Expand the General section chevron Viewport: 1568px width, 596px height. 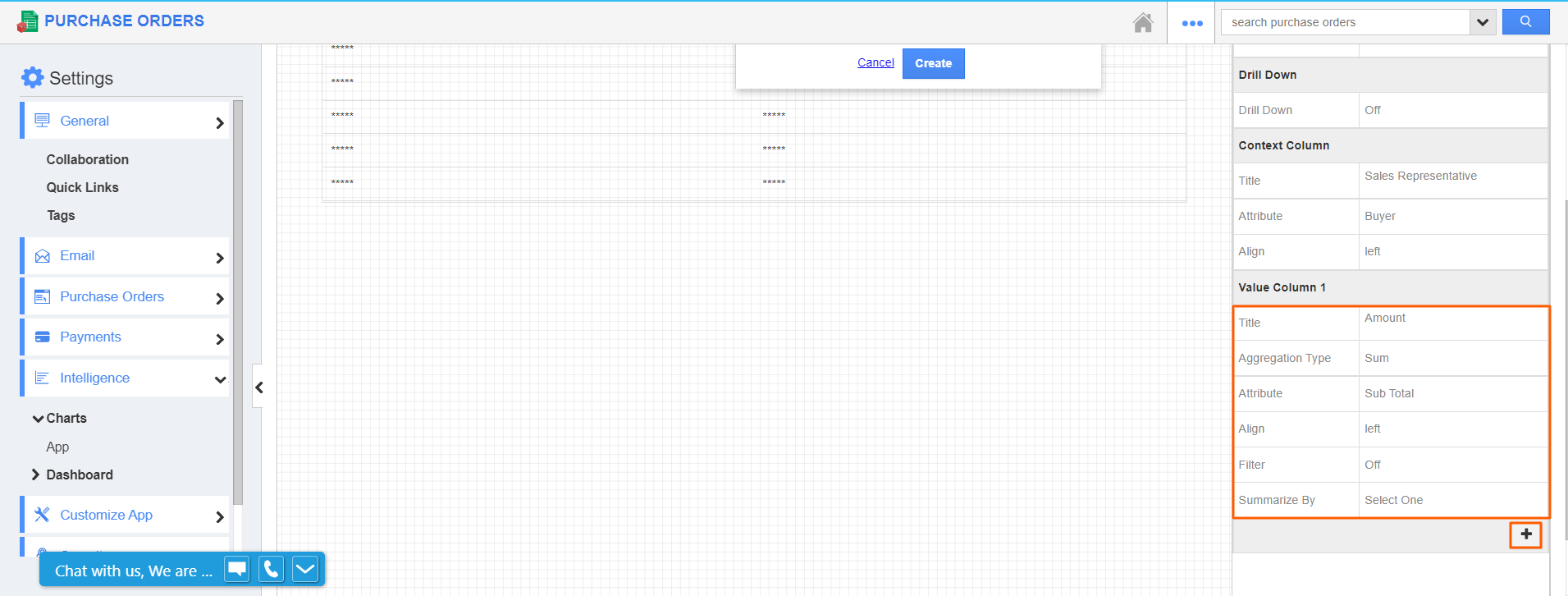tap(219, 123)
